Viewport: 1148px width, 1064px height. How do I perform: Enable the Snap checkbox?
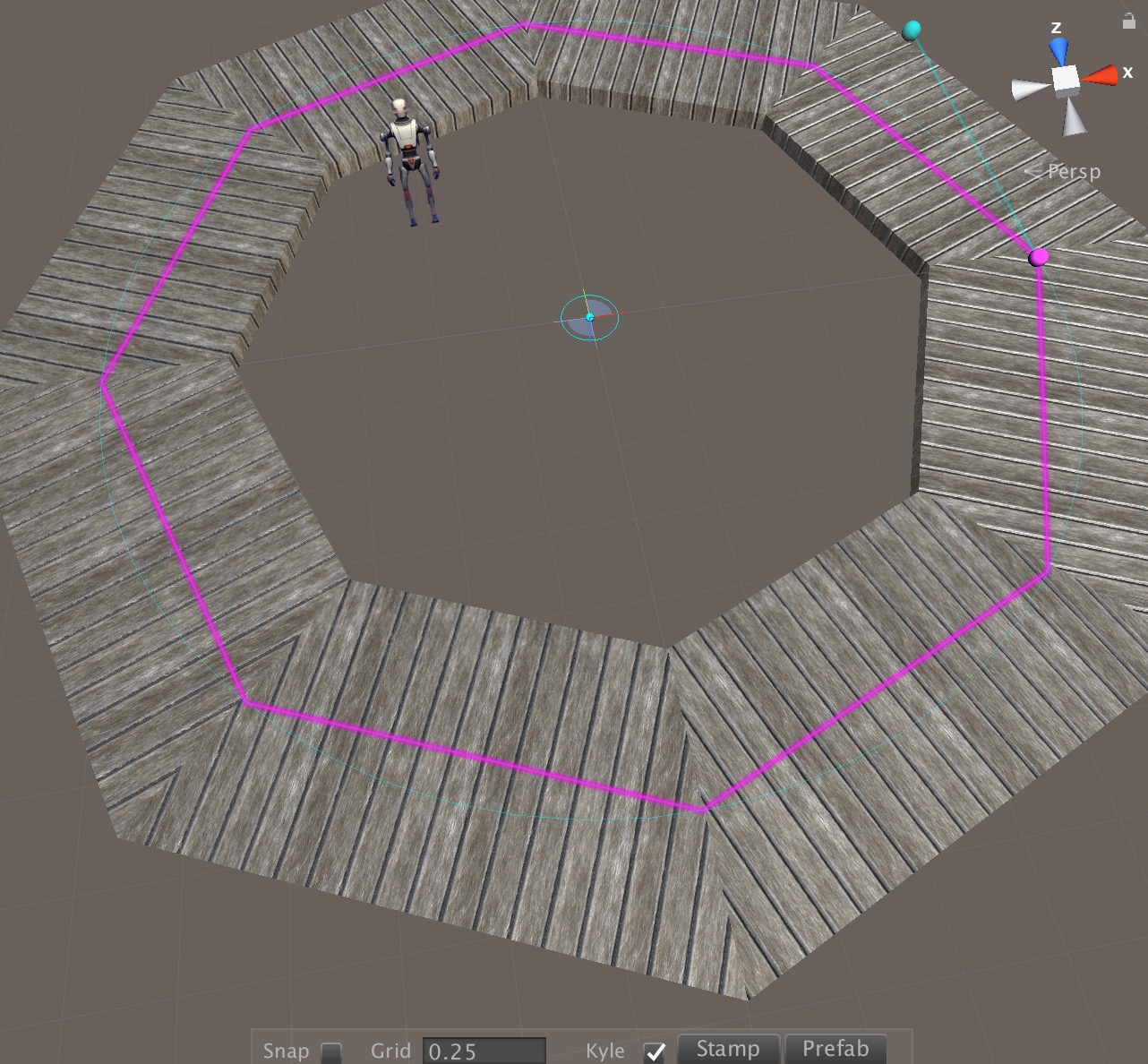[x=331, y=1051]
